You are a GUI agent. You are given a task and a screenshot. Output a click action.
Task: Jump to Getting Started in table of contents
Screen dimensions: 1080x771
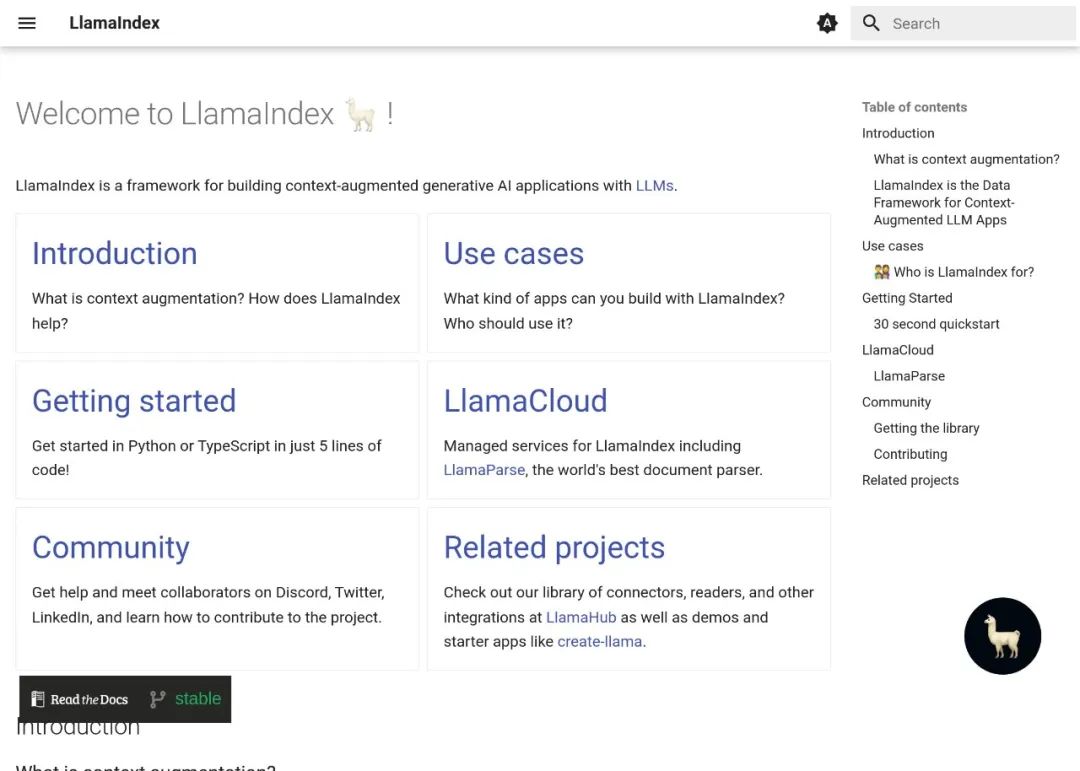click(906, 298)
